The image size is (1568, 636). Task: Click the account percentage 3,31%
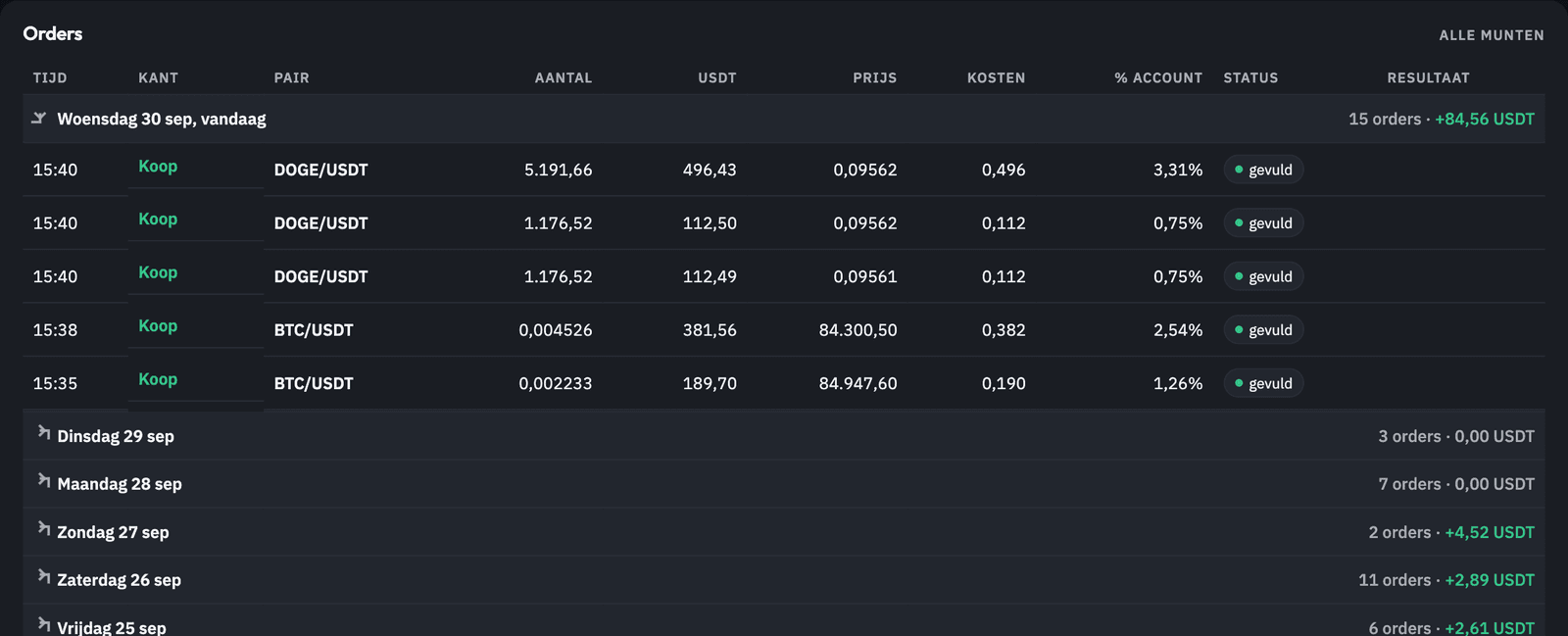click(x=1178, y=170)
